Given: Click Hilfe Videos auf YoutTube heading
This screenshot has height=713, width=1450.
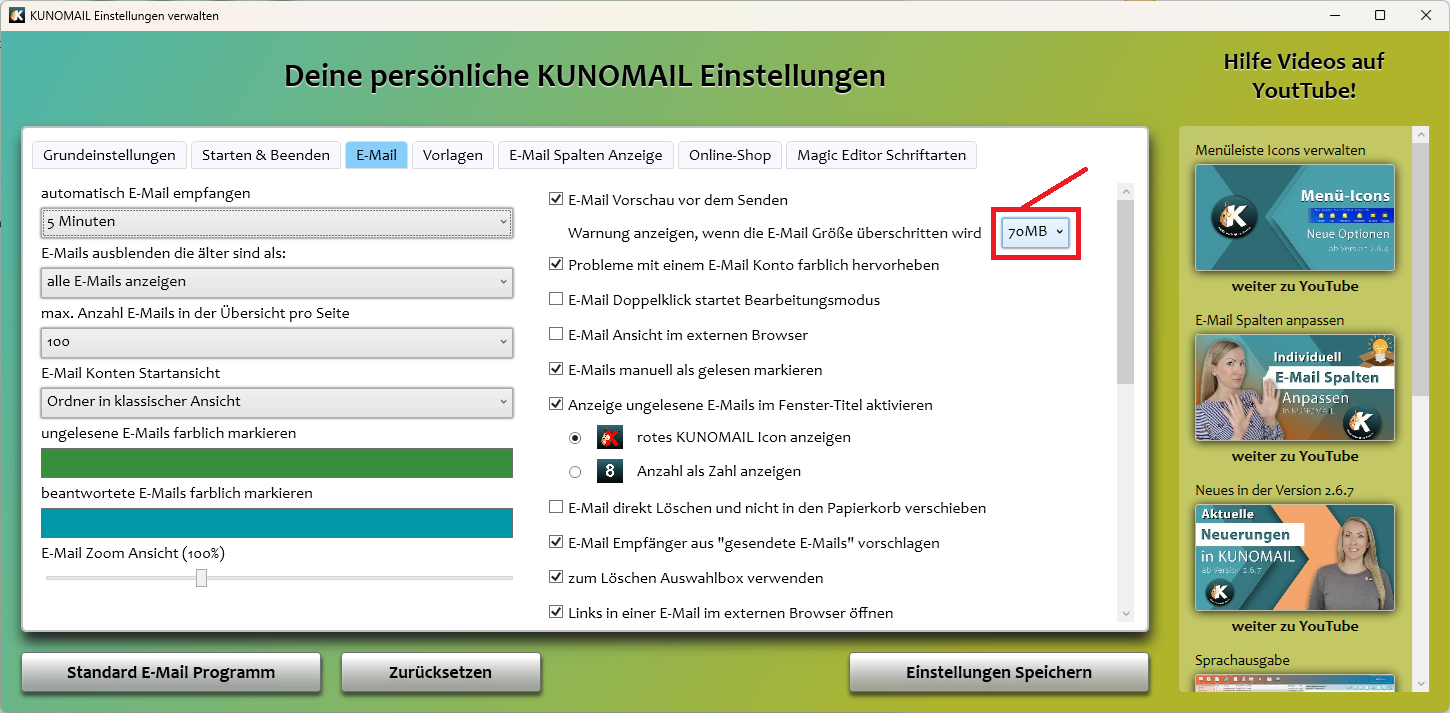Looking at the screenshot, I should coord(1304,76).
